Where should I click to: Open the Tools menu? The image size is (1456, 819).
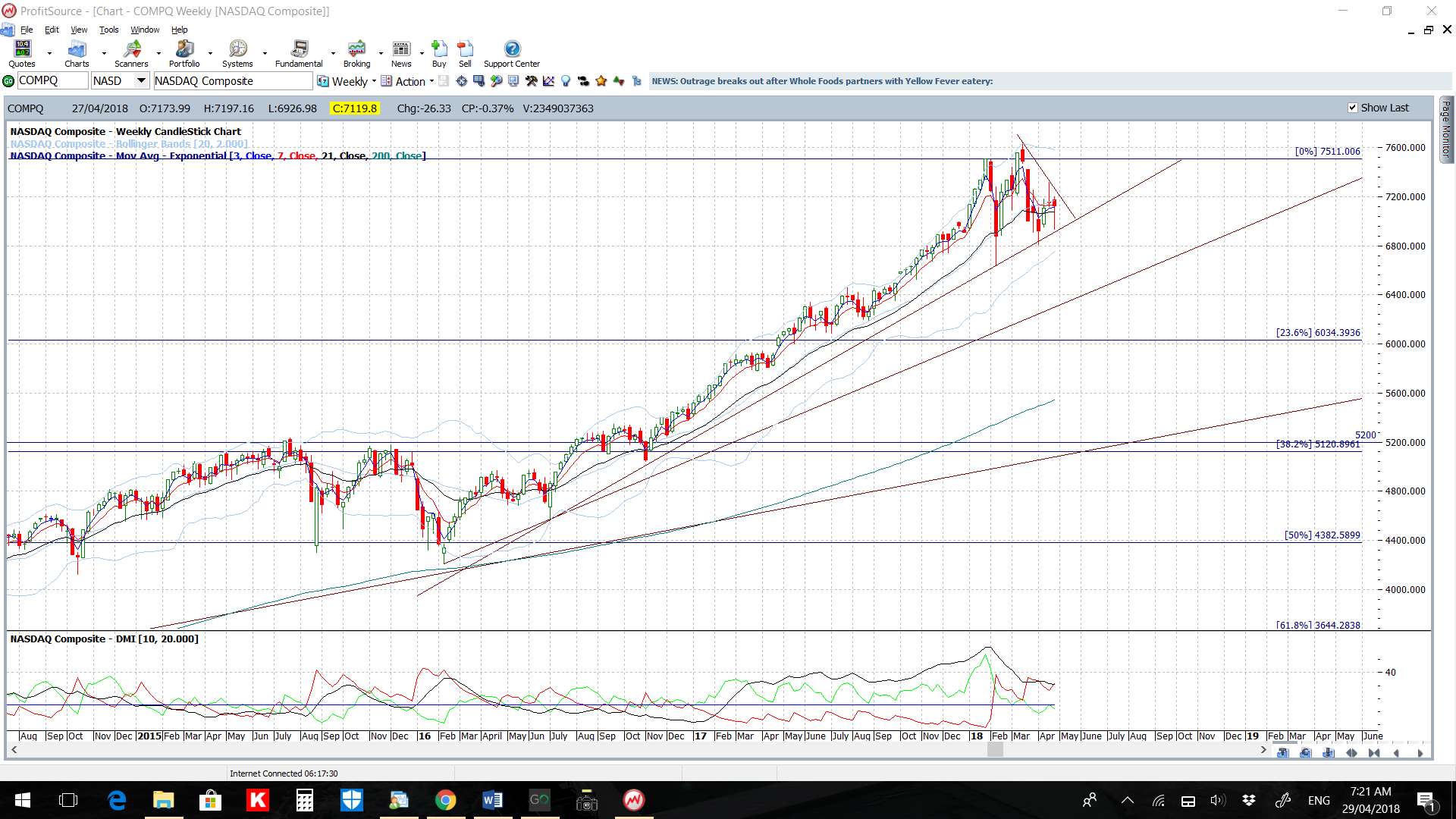pos(109,30)
